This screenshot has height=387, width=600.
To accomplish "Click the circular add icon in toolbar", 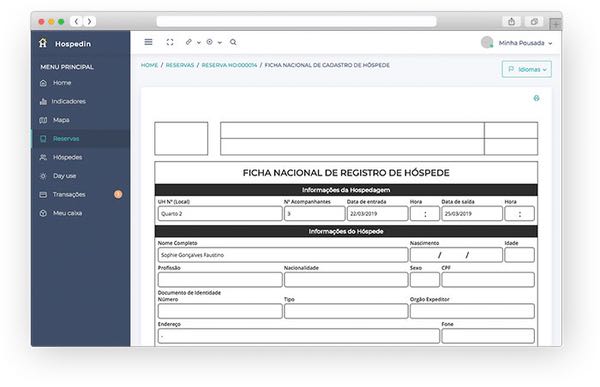I will pyautogui.click(x=210, y=42).
